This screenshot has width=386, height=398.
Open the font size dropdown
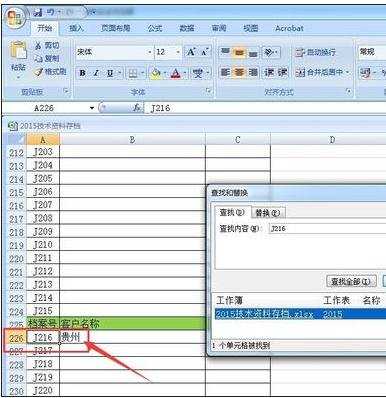click(x=178, y=52)
